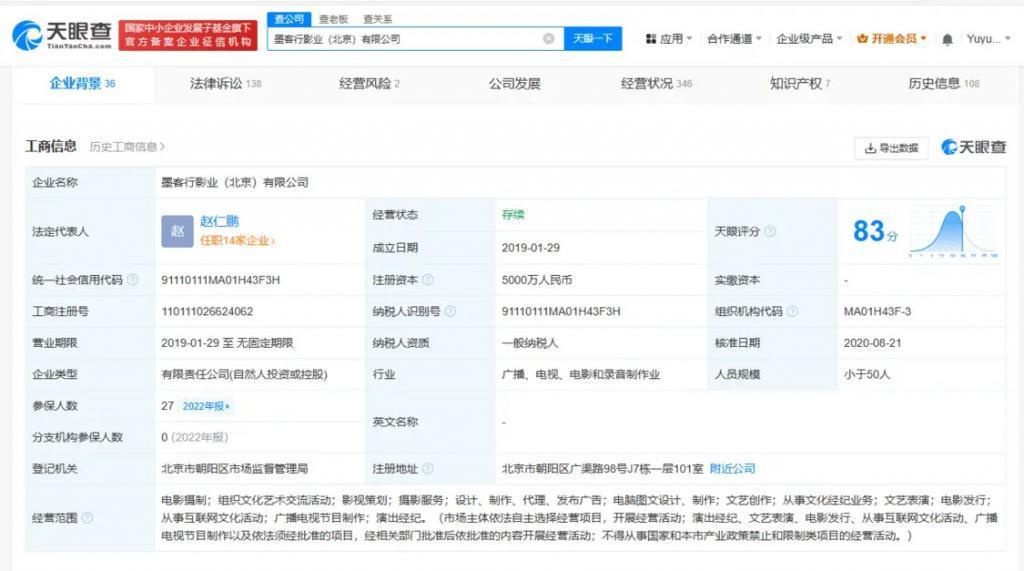Open help icon beside 注册地址
This screenshot has height=571, width=1024.
(x=428, y=468)
